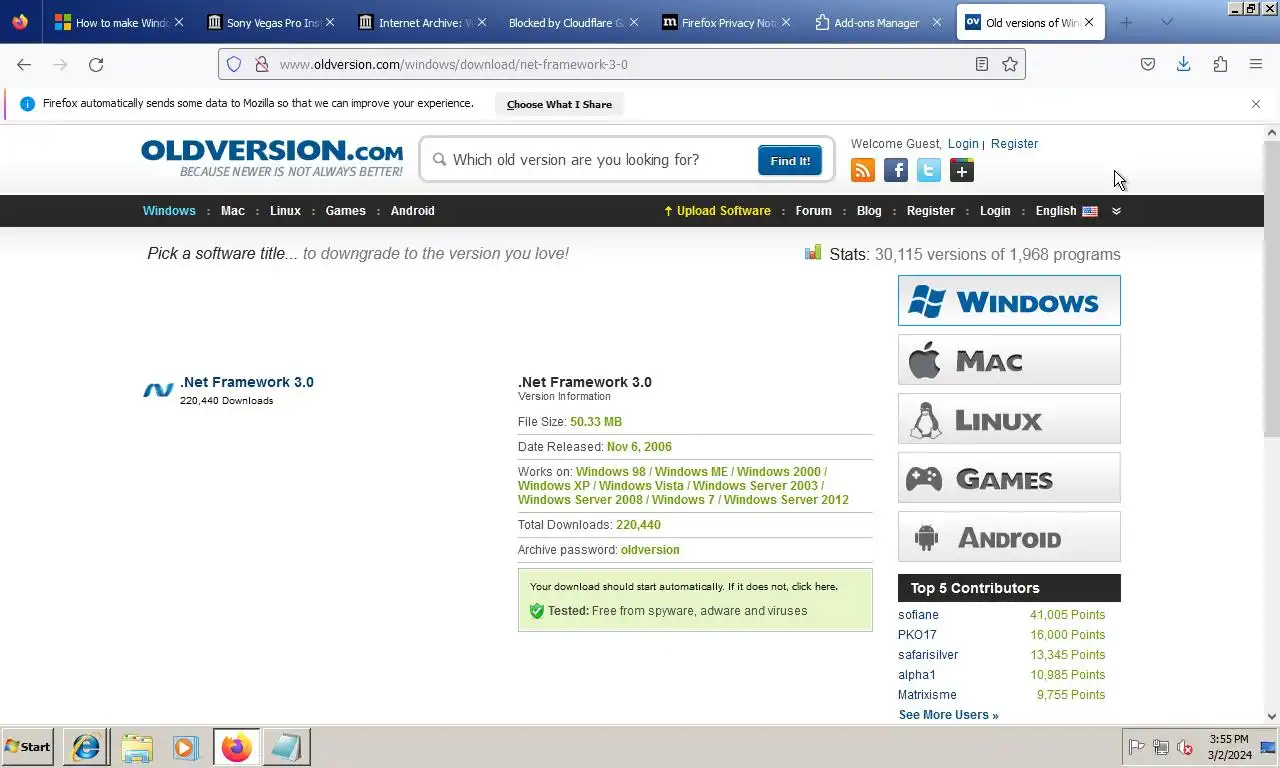This screenshot has height=768, width=1280.
Task: Click the Linux platform banner button
Action: 1009,418
